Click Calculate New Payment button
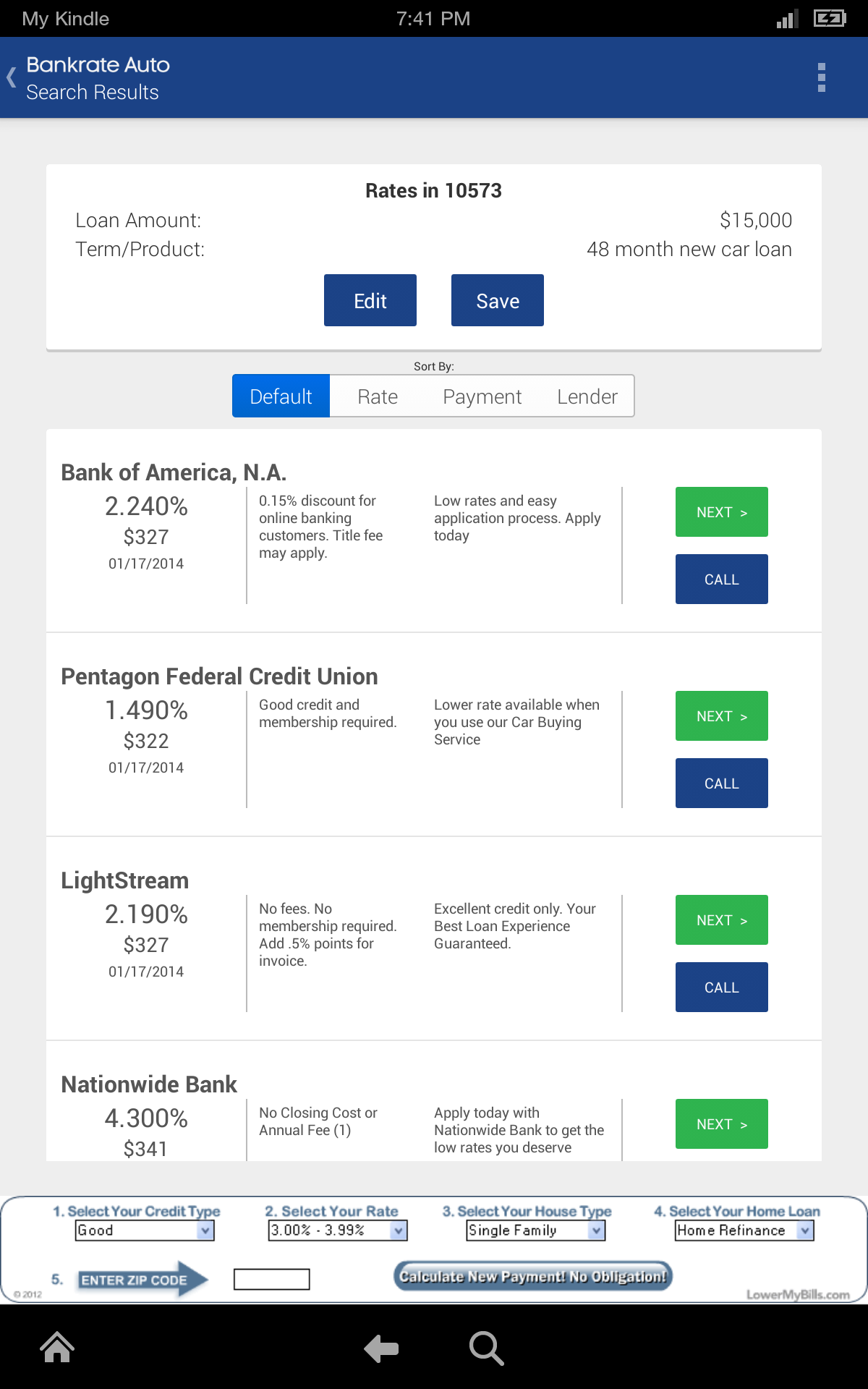Image resolution: width=868 pixels, height=1389 pixels. (x=533, y=1276)
